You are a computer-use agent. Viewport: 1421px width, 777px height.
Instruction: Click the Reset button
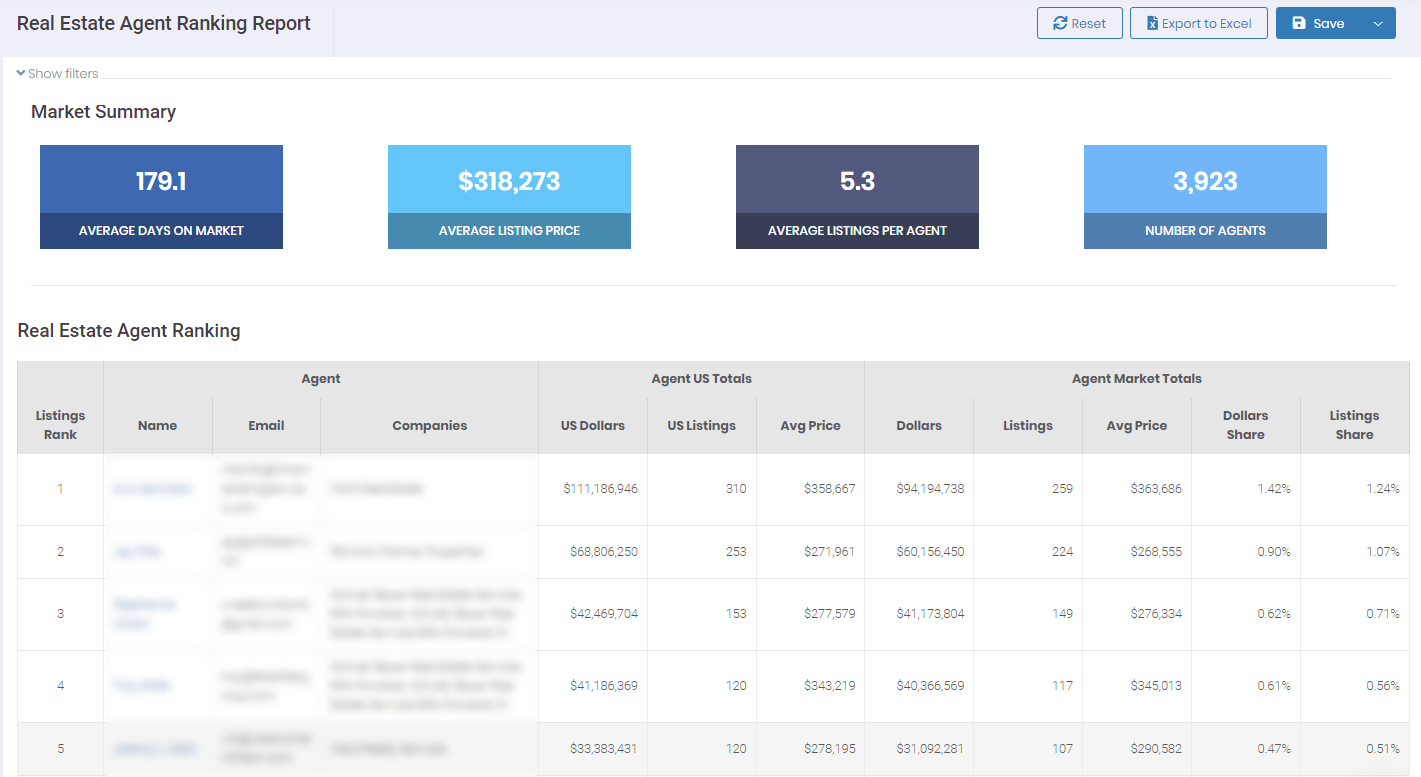tap(1080, 23)
